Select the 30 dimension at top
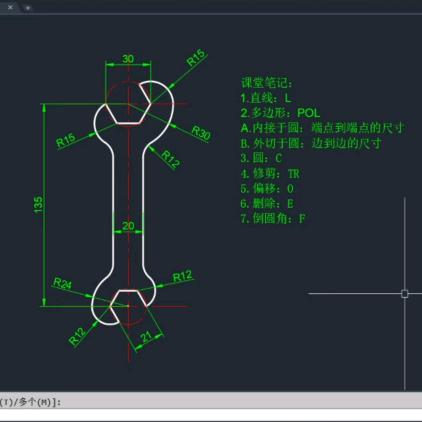Viewport: 422px width, 422px height. pos(128,59)
